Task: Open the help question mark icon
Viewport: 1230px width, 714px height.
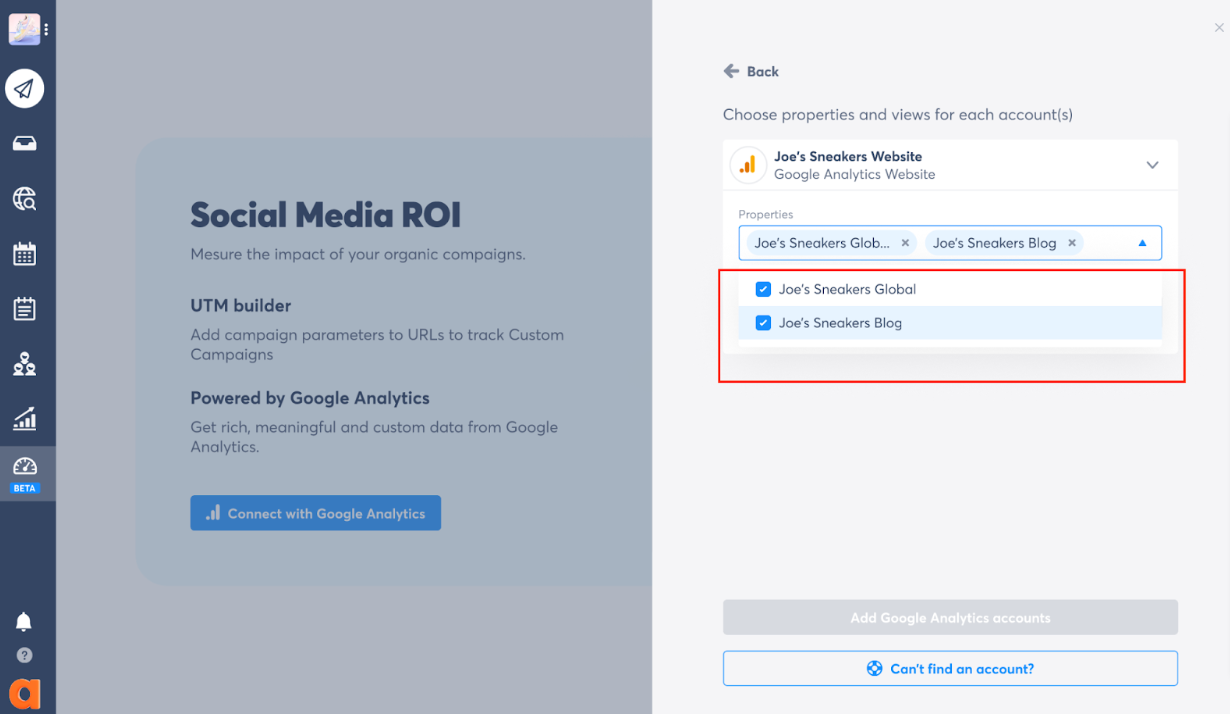Action: tap(24, 656)
